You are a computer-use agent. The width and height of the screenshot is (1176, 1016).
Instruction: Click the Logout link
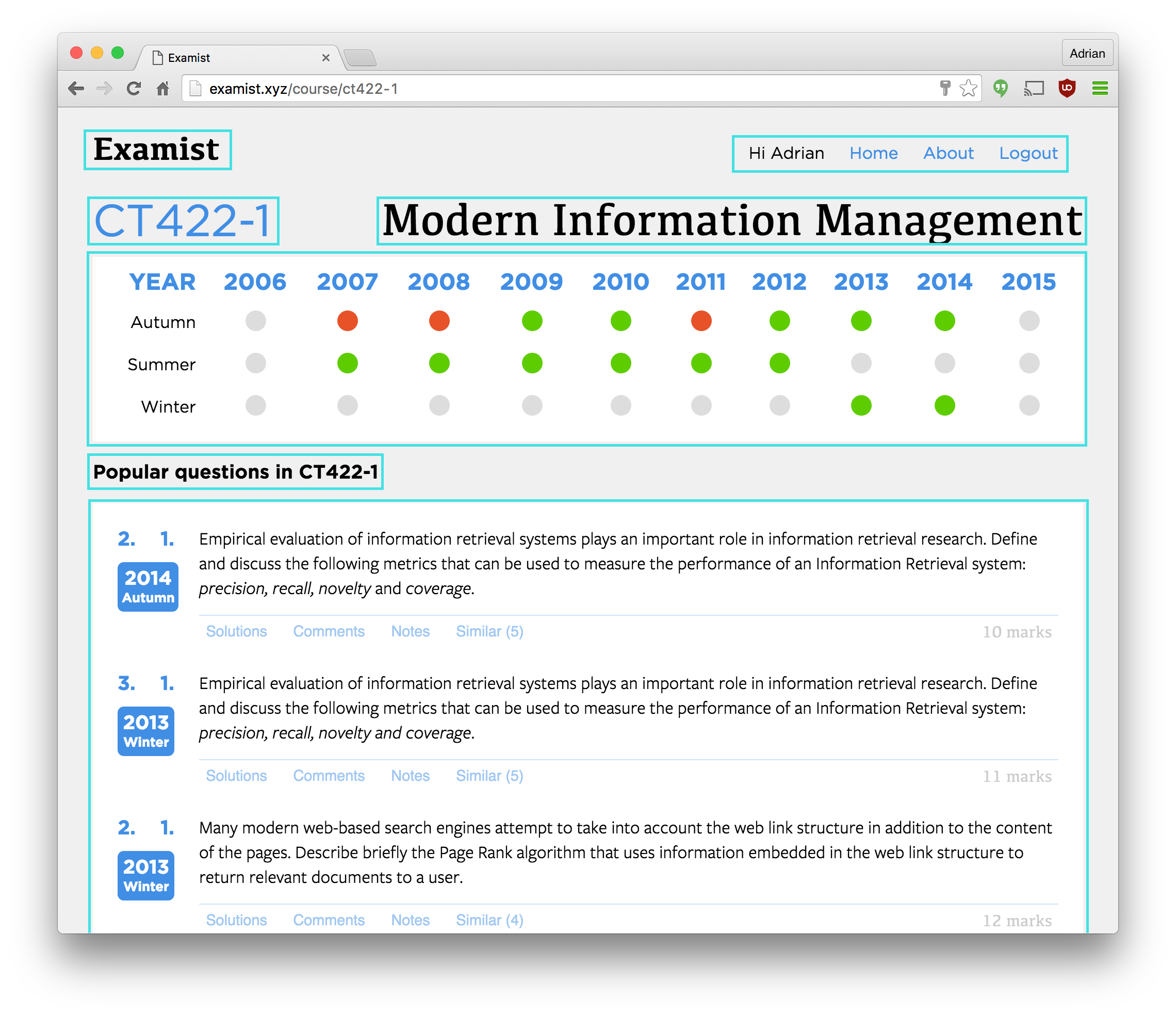(1028, 153)
